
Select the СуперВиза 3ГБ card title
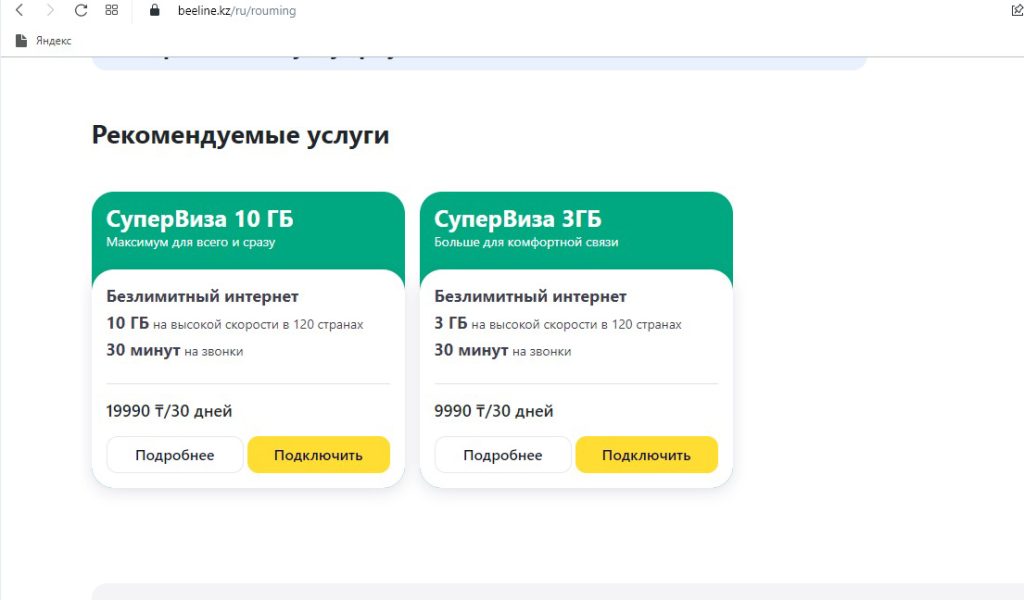[518, 219]
